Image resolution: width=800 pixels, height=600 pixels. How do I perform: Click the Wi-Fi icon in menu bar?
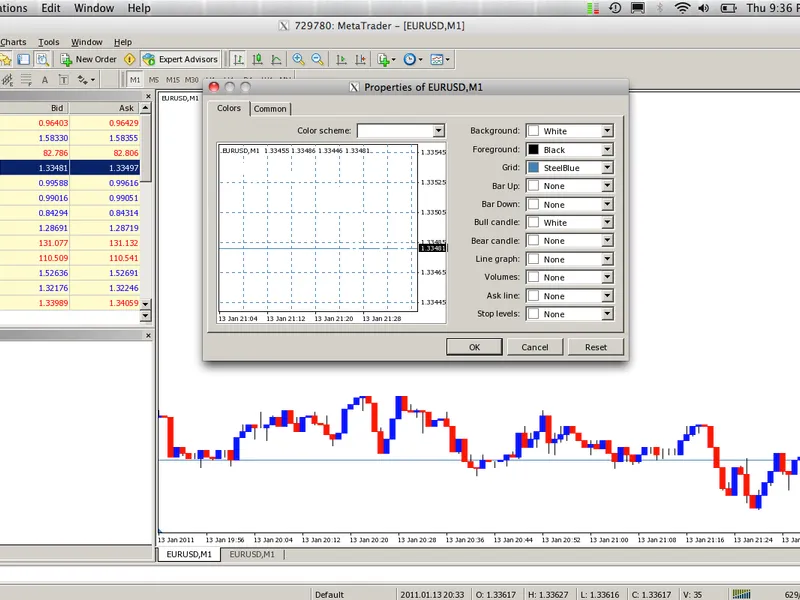(x=682, y=8)
